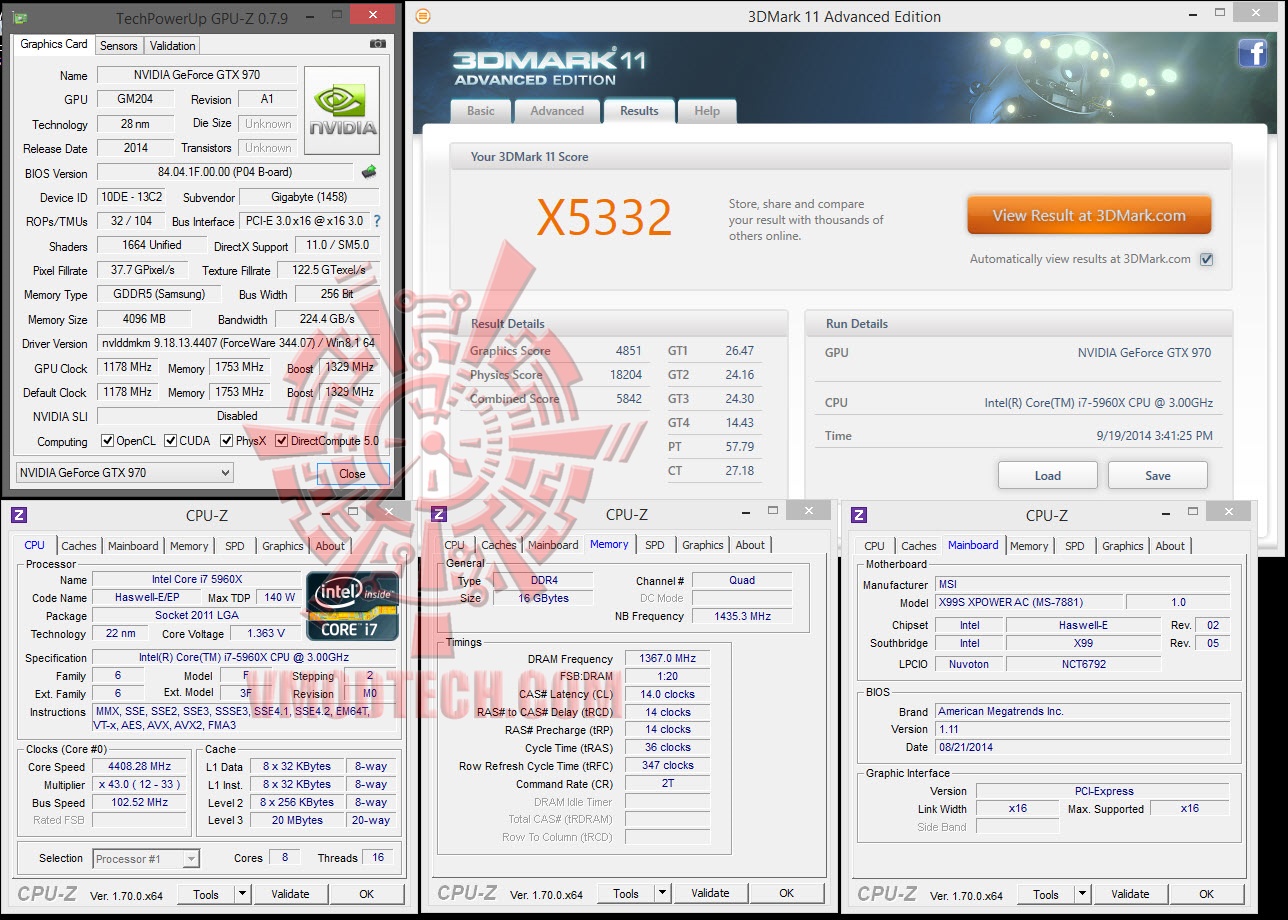
Task: Open the Tools dropdown arrow in the Memory window
Action: [663, 894]
